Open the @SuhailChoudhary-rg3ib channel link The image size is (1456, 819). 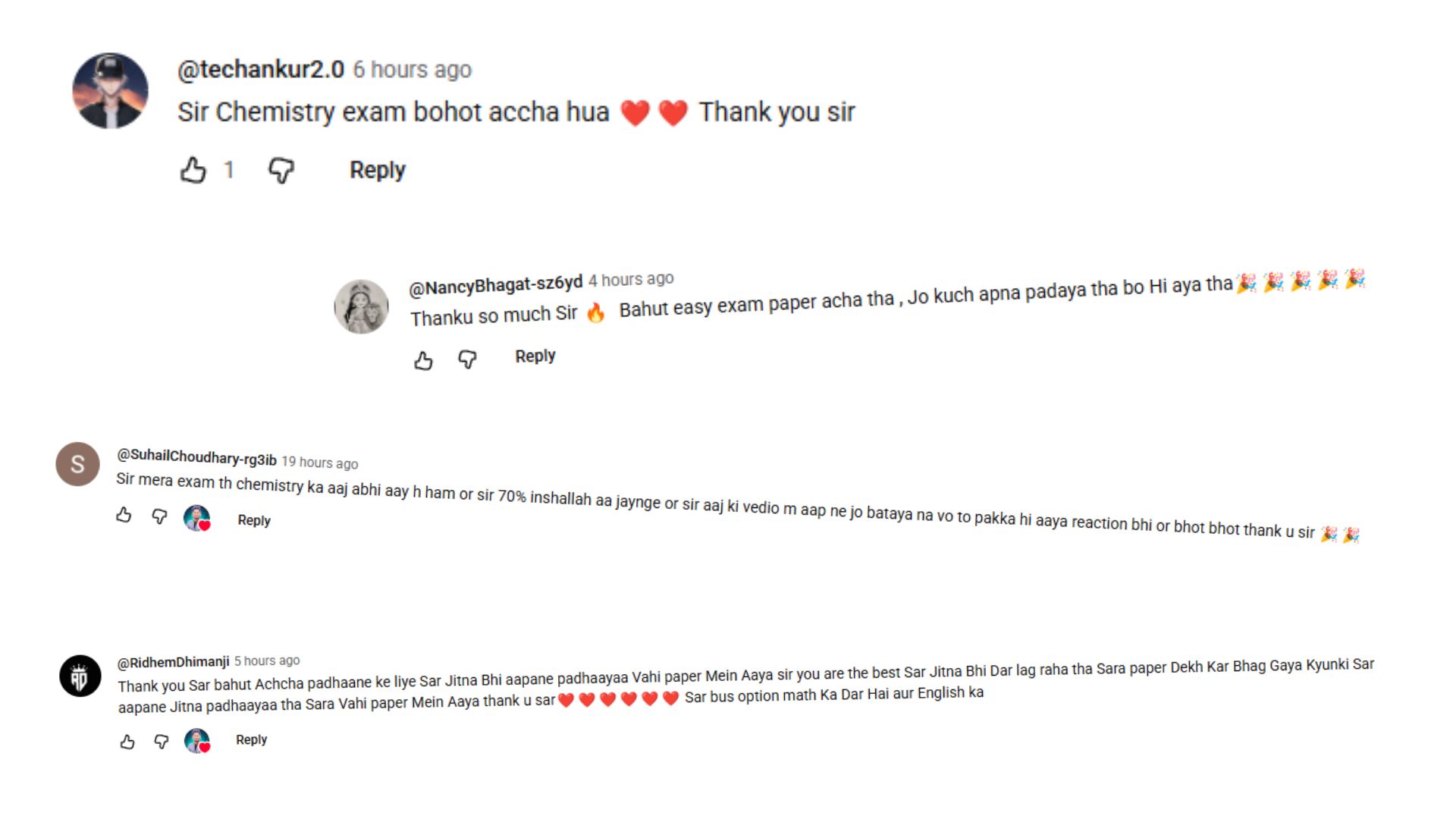[x=196, y=457]
